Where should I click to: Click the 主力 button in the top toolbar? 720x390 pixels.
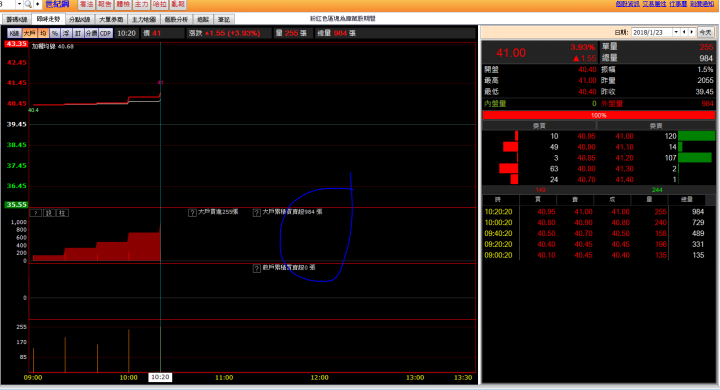click(141, 4)
